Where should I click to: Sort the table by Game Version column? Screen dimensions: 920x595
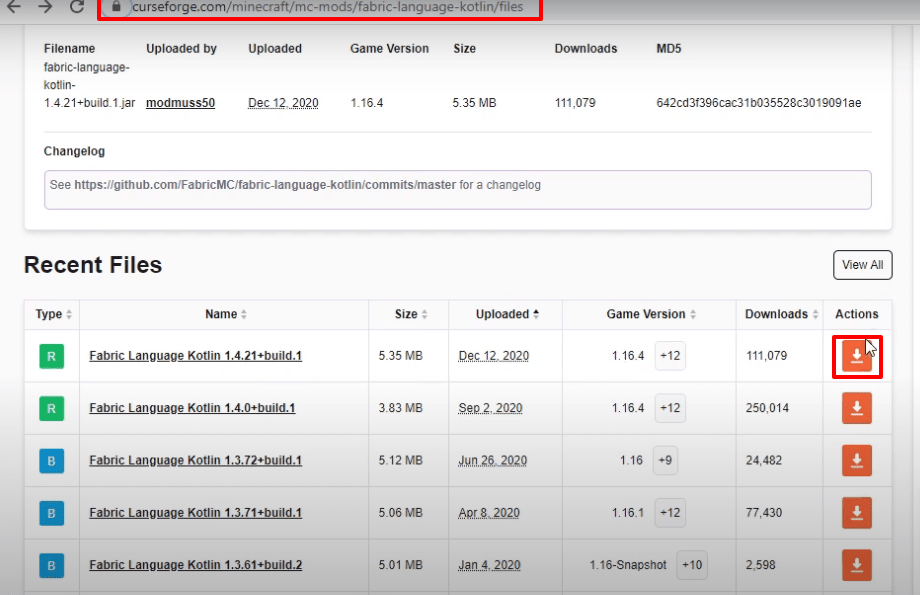click(651, 314)
